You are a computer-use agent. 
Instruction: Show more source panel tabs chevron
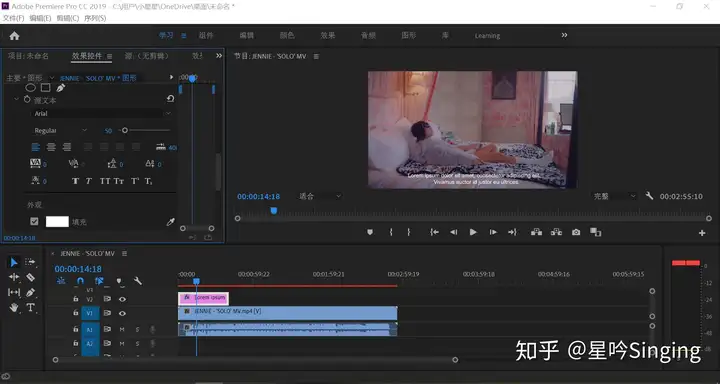pos(219,56)
